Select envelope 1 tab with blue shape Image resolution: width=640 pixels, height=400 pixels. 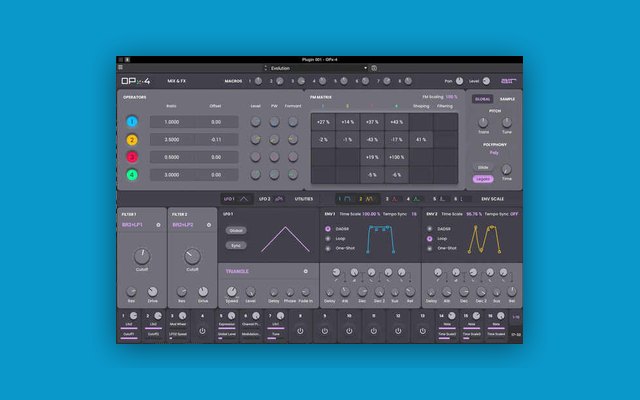coord(345,199)
